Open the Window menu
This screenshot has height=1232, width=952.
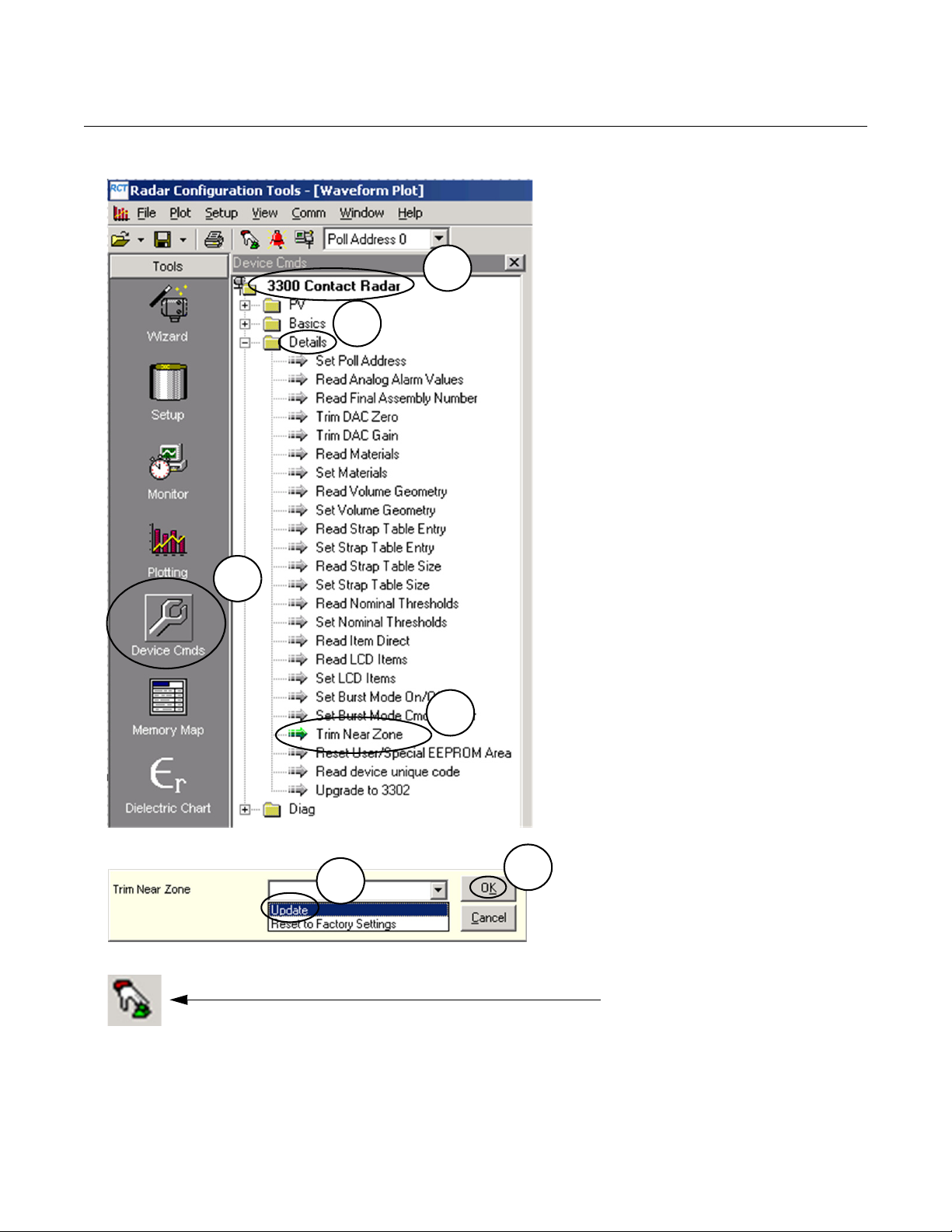coord(361,213)
